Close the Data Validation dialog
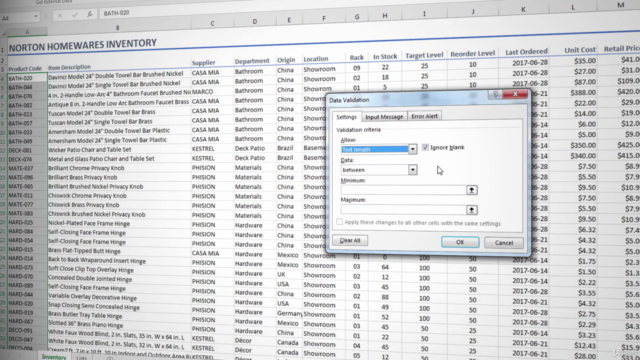640x360 pixels. point(515,94)
